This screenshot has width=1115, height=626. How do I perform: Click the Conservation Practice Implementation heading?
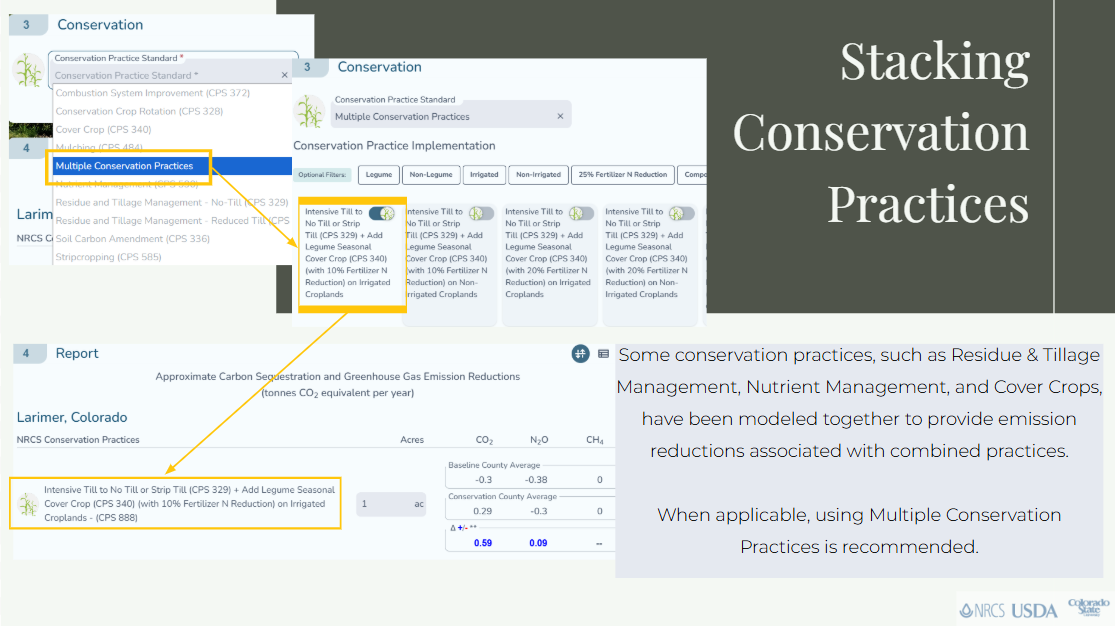coord(394,146)
